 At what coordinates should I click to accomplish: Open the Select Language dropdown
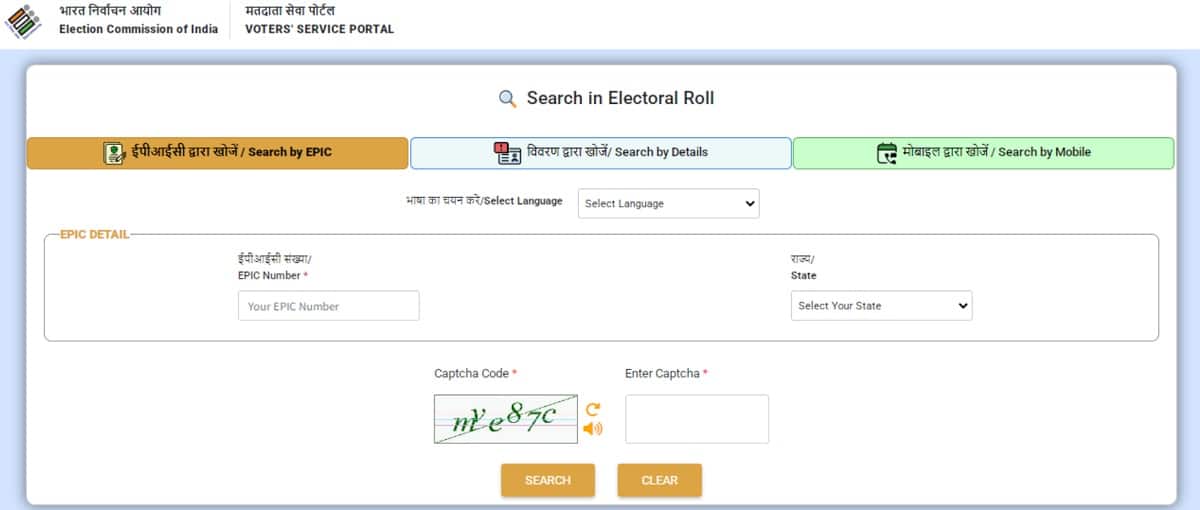[x=668, y=203]
